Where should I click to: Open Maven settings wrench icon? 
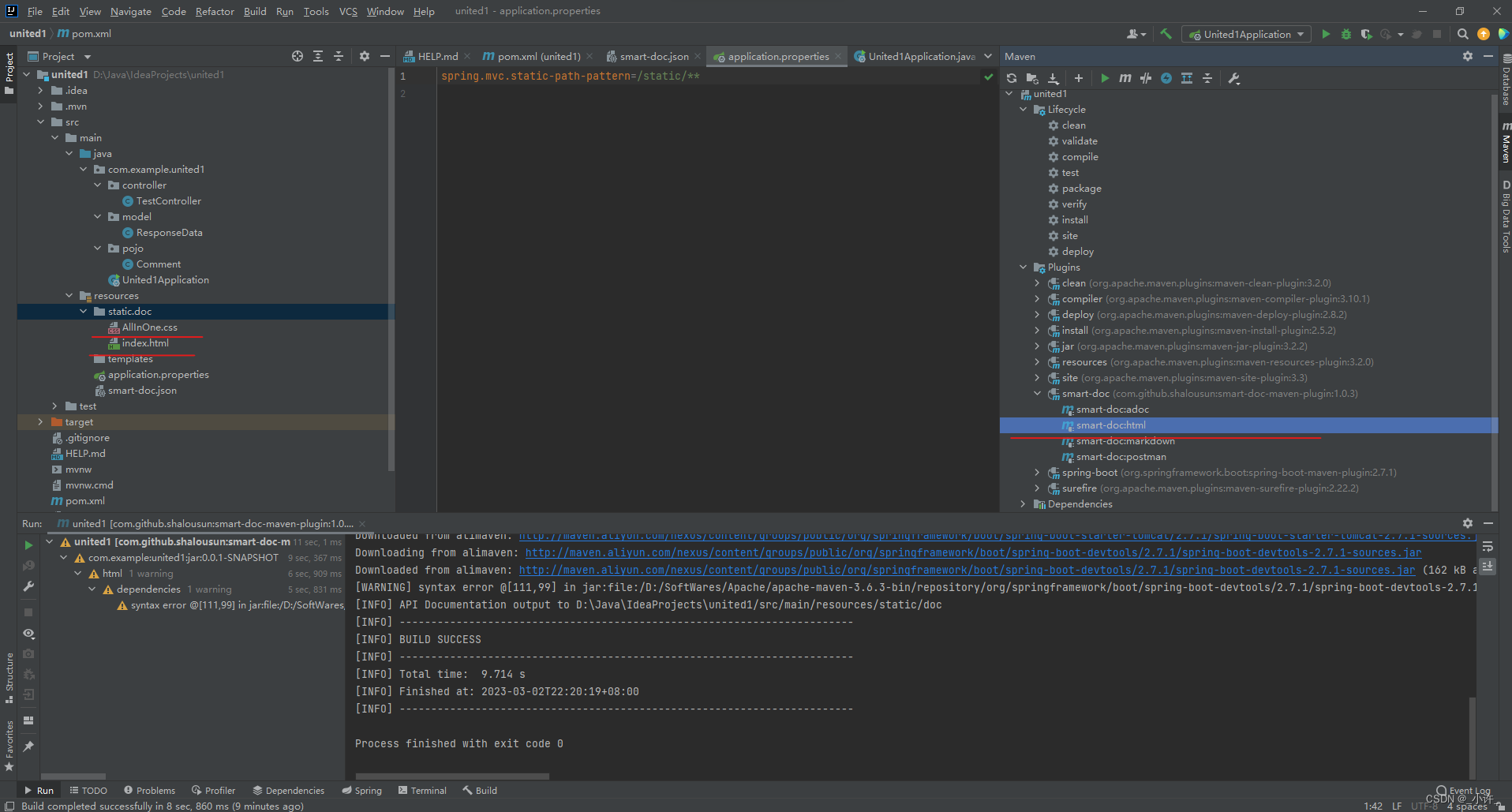click(1234, 78)
